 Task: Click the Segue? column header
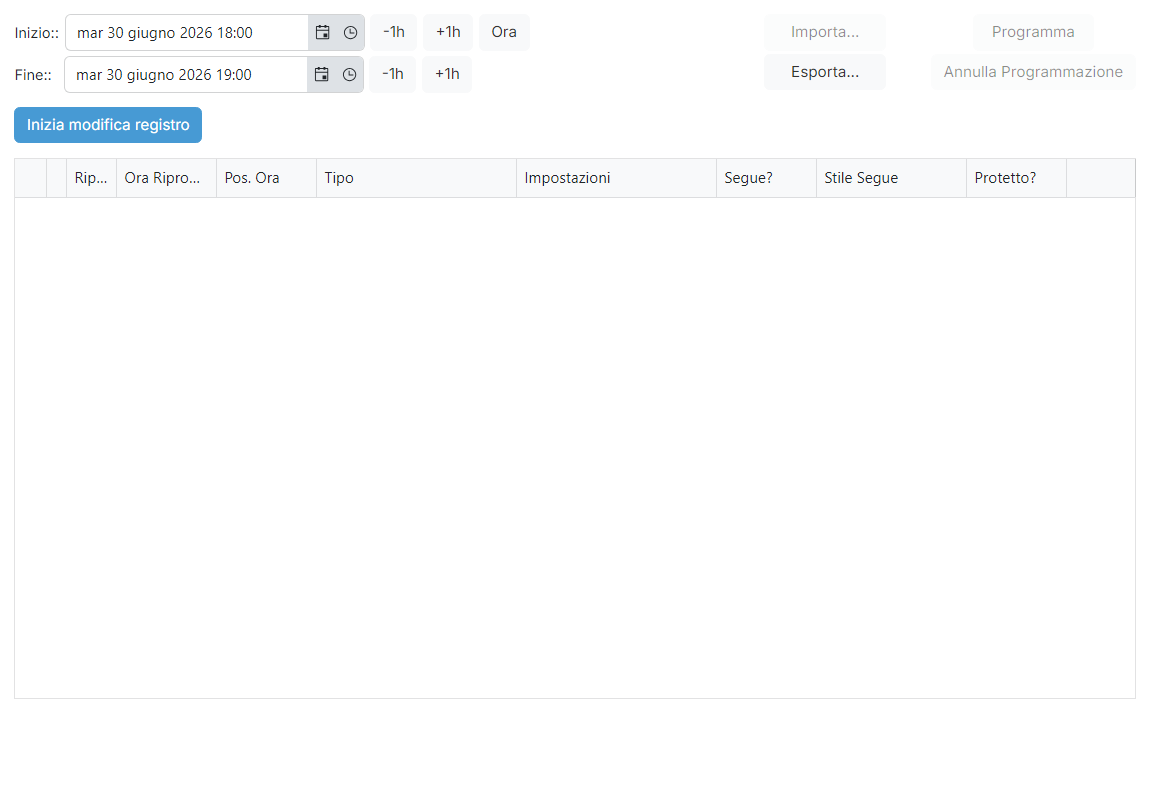766,178
